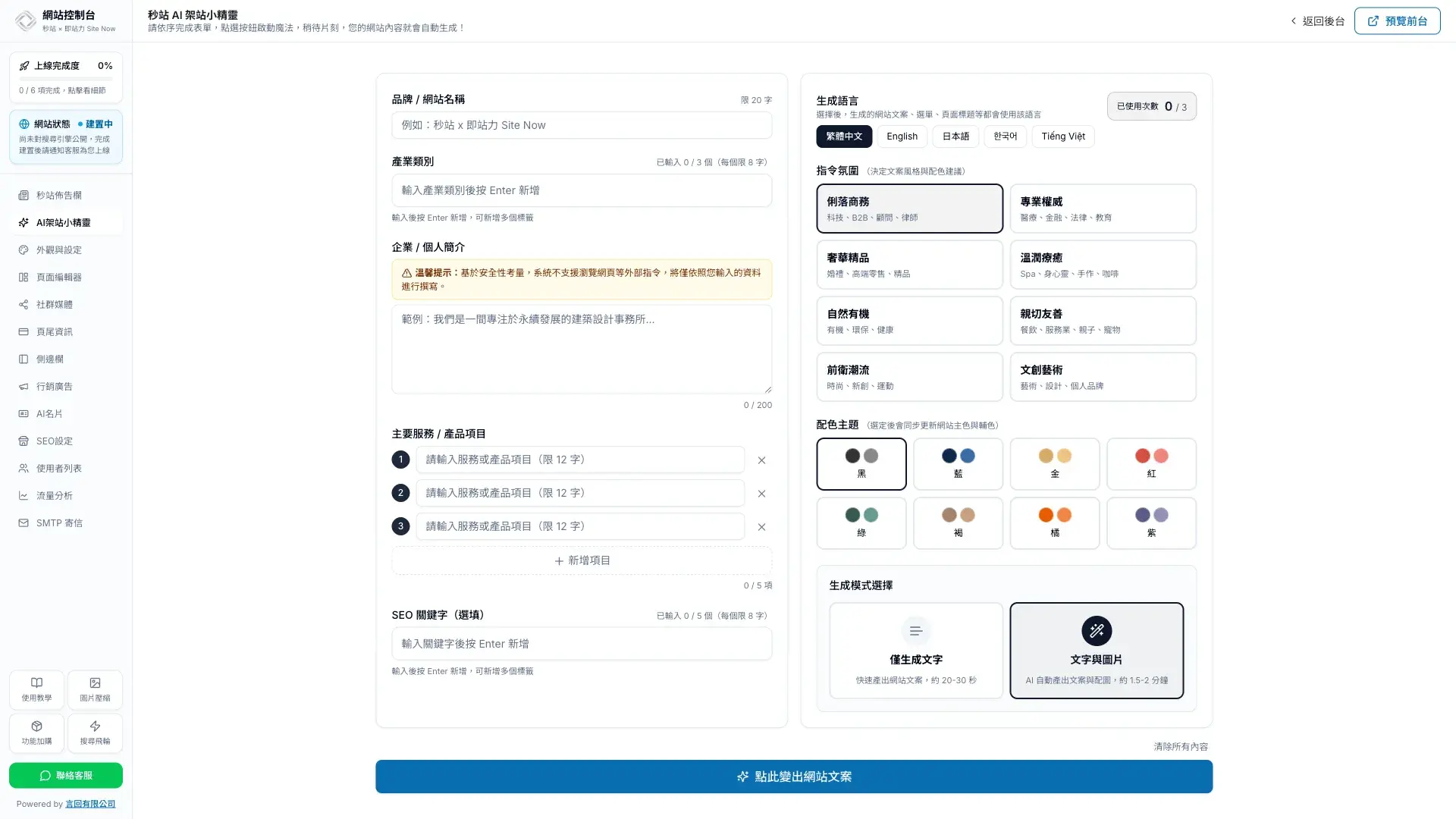
Task: Choose the 自然有機 tone card
Action: (909, 321)
